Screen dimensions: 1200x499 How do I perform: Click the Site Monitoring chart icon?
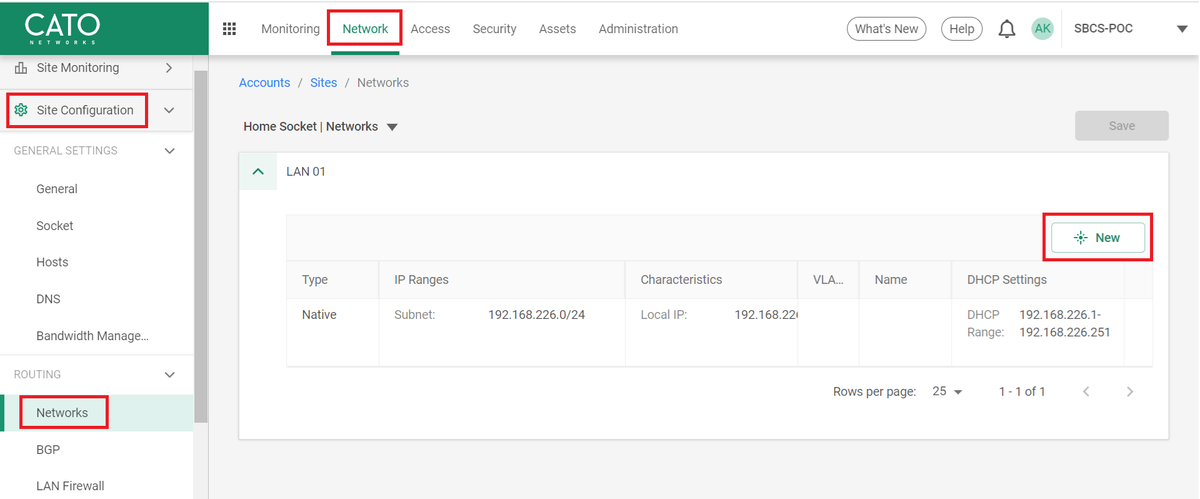21,68
